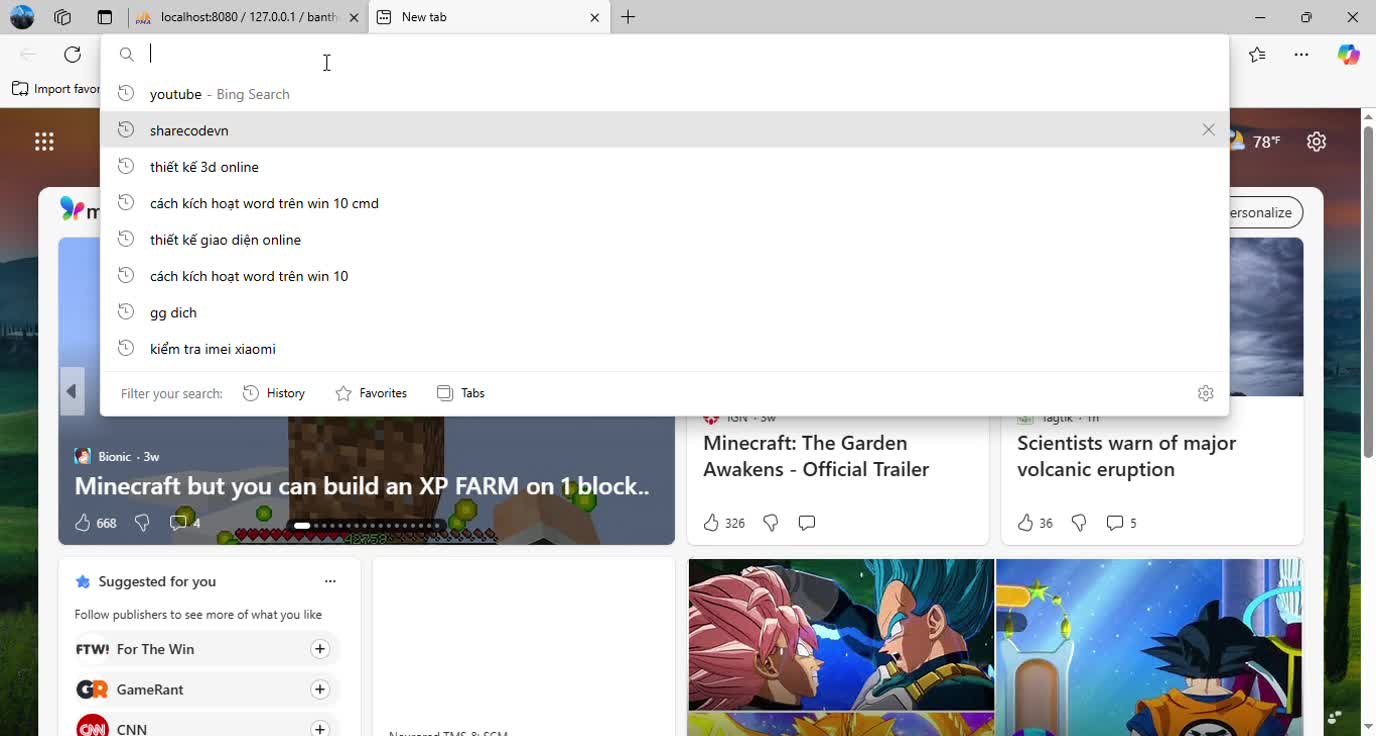Remove the sharecodevn search suggestion
Image resolution: width=1376 pixels, height=736 pixels.
click(1208, 129)
